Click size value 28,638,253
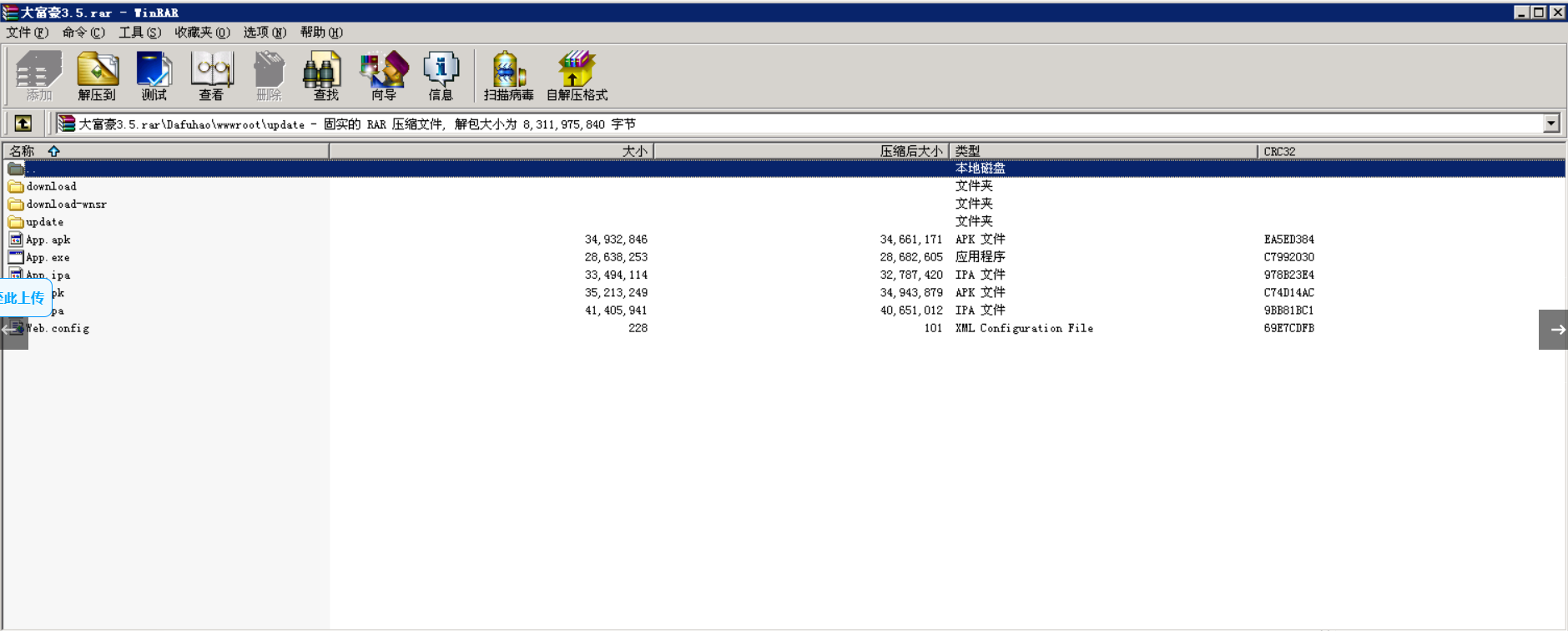 (x=616, y=257)
